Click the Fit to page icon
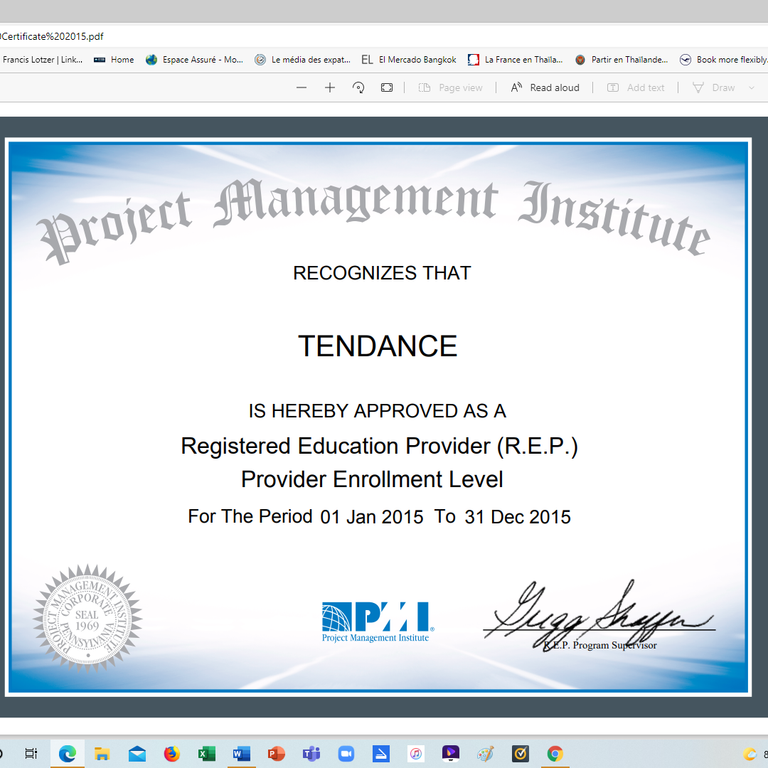 387,88
